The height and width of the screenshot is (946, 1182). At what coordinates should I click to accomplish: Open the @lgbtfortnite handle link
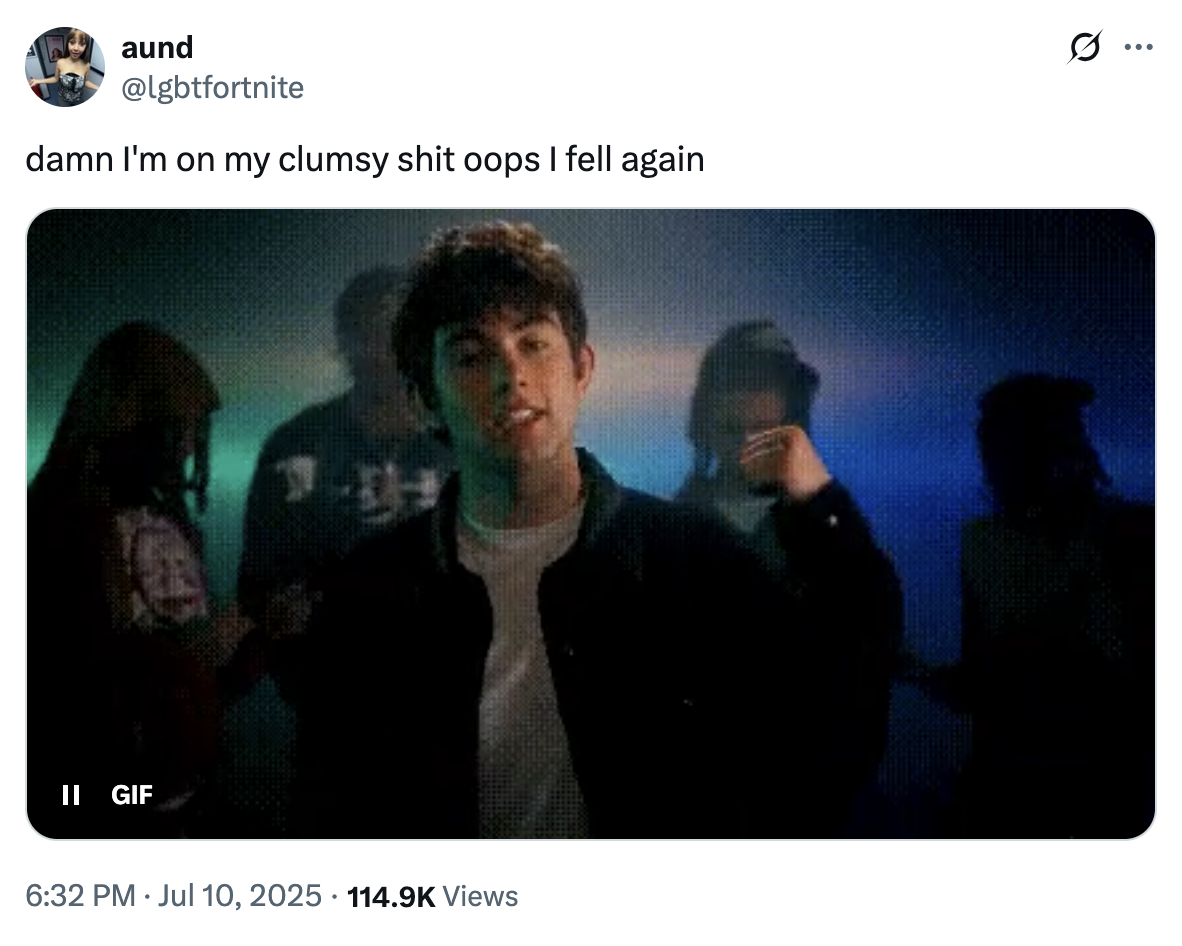(x=212, y=88)
